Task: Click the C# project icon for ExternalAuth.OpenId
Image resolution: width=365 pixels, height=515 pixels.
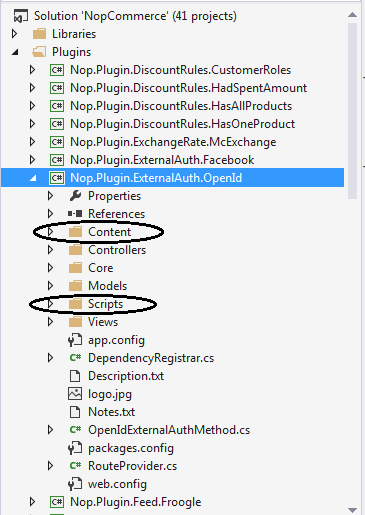Action: 57,178
